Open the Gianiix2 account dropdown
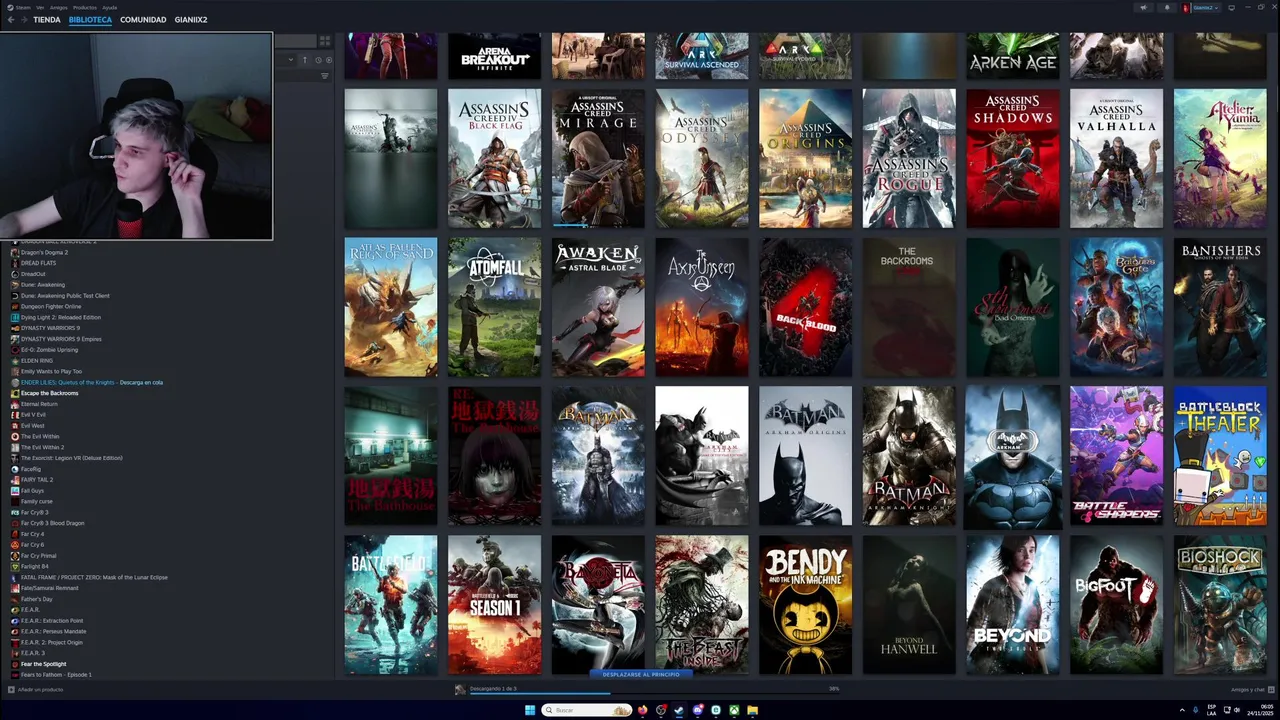 (1205, 8)
